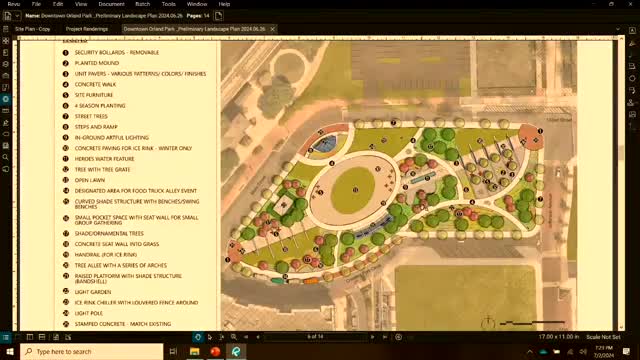Jump to the last page
640x360 pixels.
tap(385, 337)
